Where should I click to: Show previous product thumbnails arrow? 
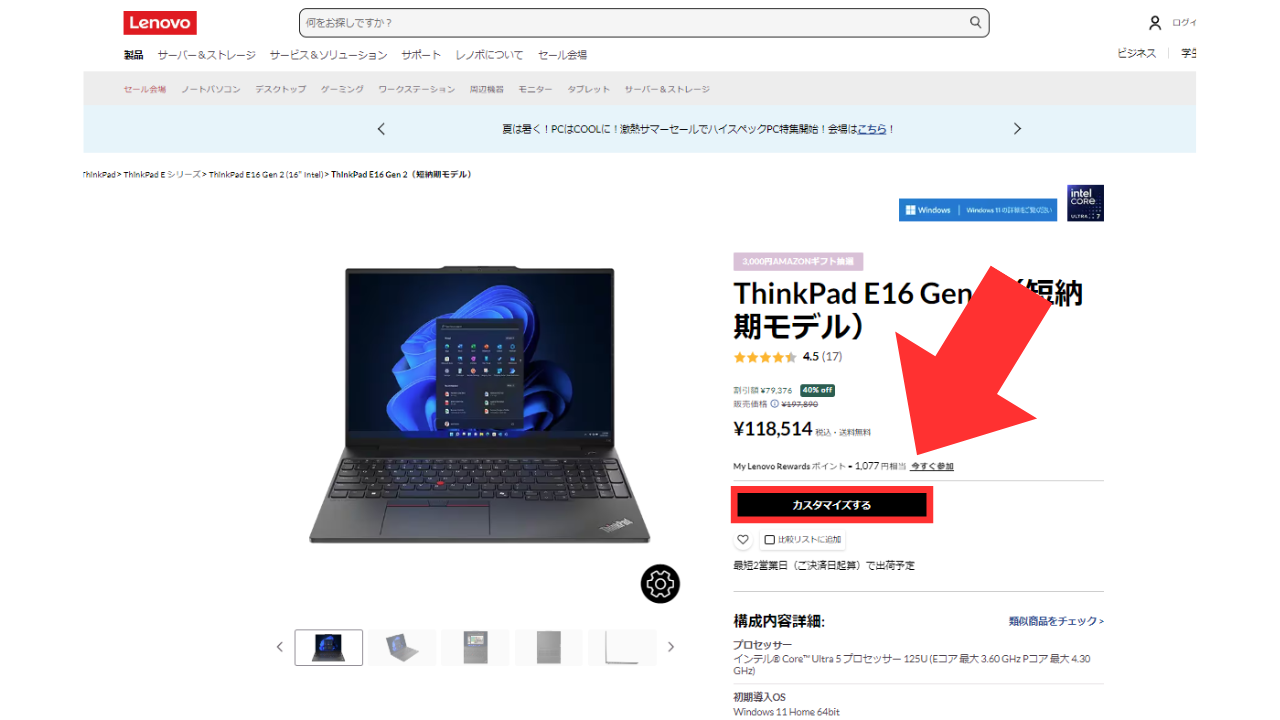pyautogui.click(x=280, y=647)
